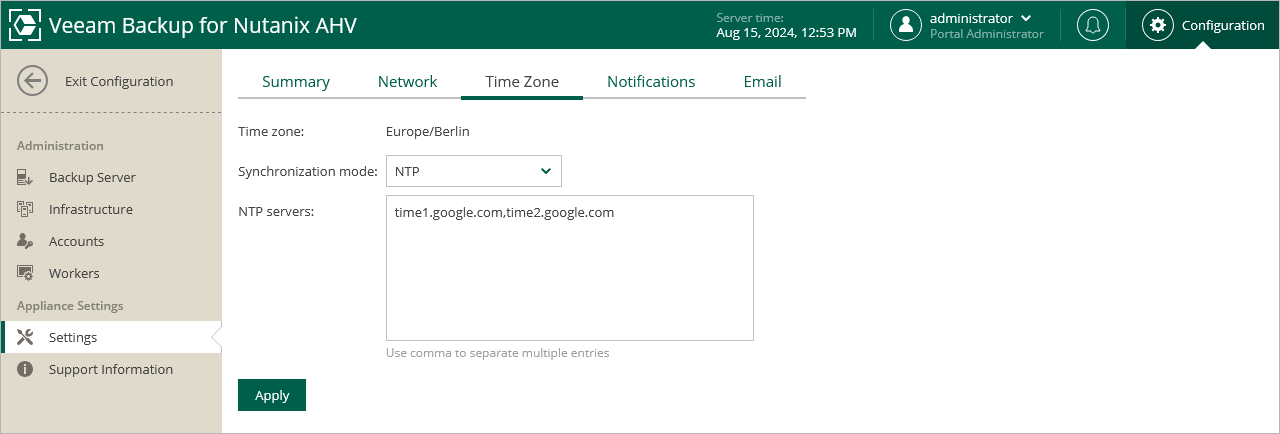The width and height of the screenshot is (1280, 434).
Task: Open the notifications bell icon
Action: (1093, 25)
